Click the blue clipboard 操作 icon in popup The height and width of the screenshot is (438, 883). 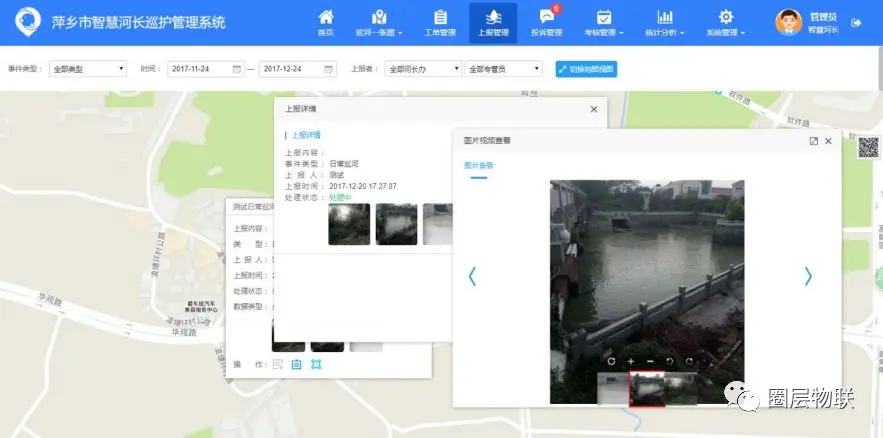click(296, 365)
